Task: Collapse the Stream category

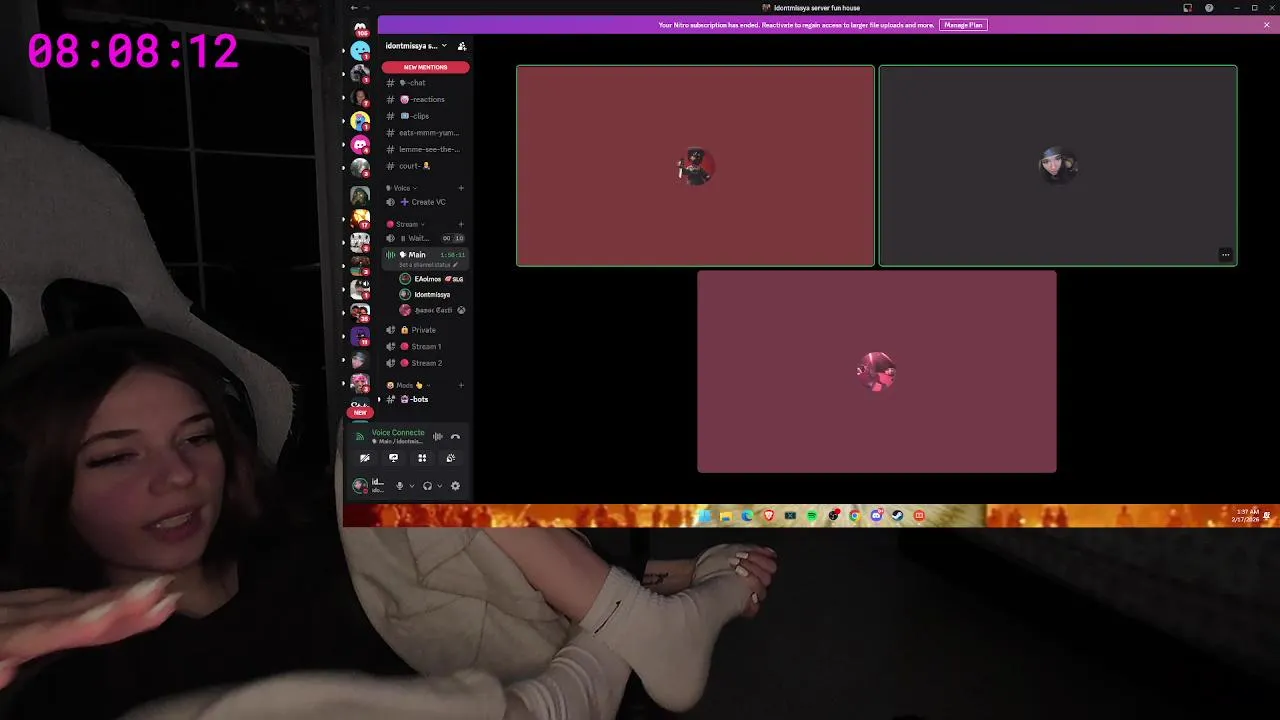Action: pos(407,224)
